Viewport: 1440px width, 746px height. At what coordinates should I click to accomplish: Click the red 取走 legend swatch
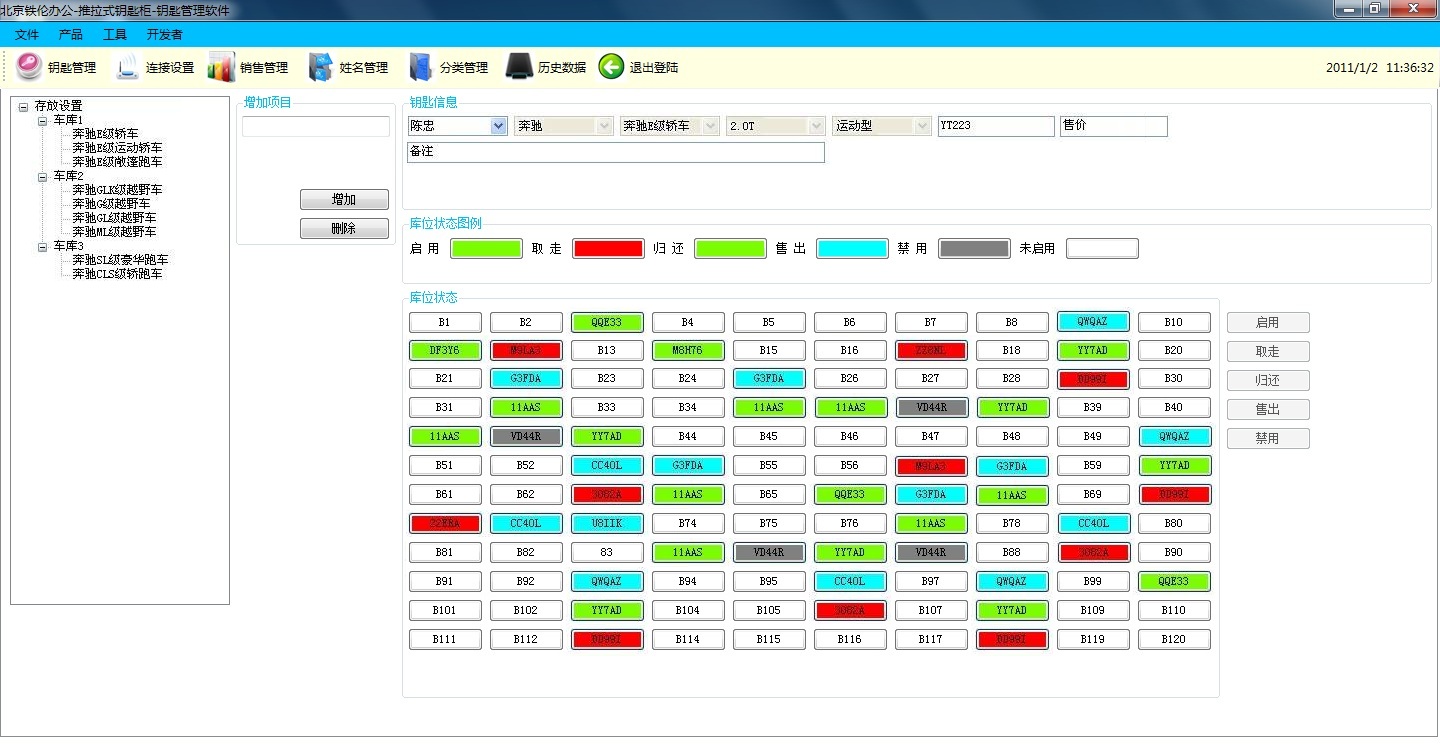[x=608, y=249]
